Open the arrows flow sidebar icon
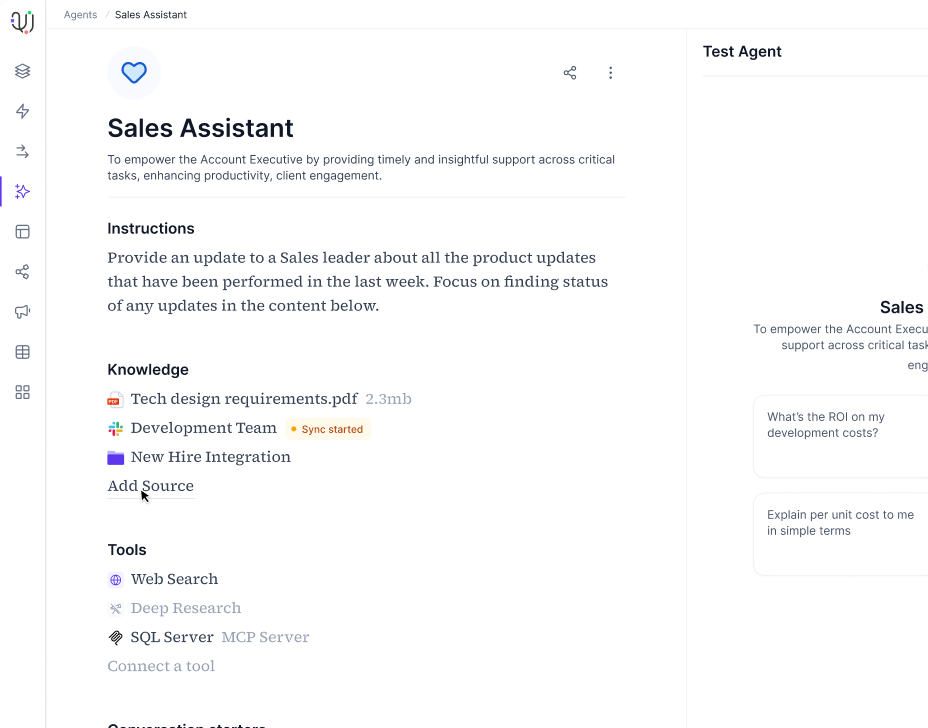The image size is (928, 728). [22, 152]
